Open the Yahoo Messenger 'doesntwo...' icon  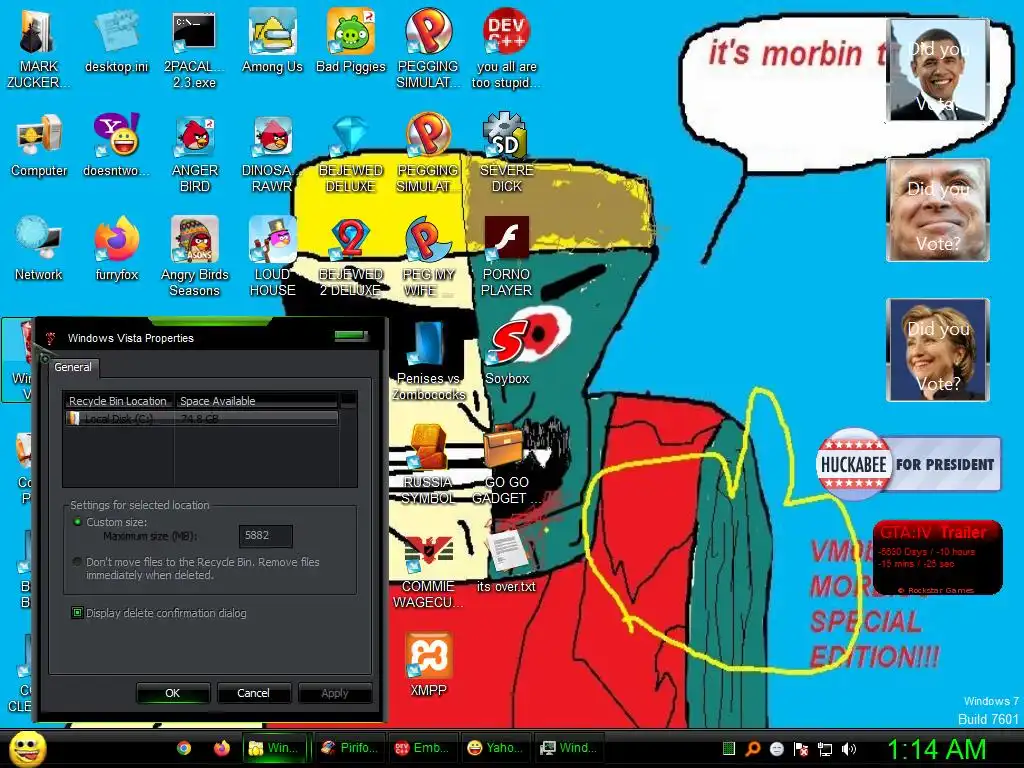tap(116, 145)
